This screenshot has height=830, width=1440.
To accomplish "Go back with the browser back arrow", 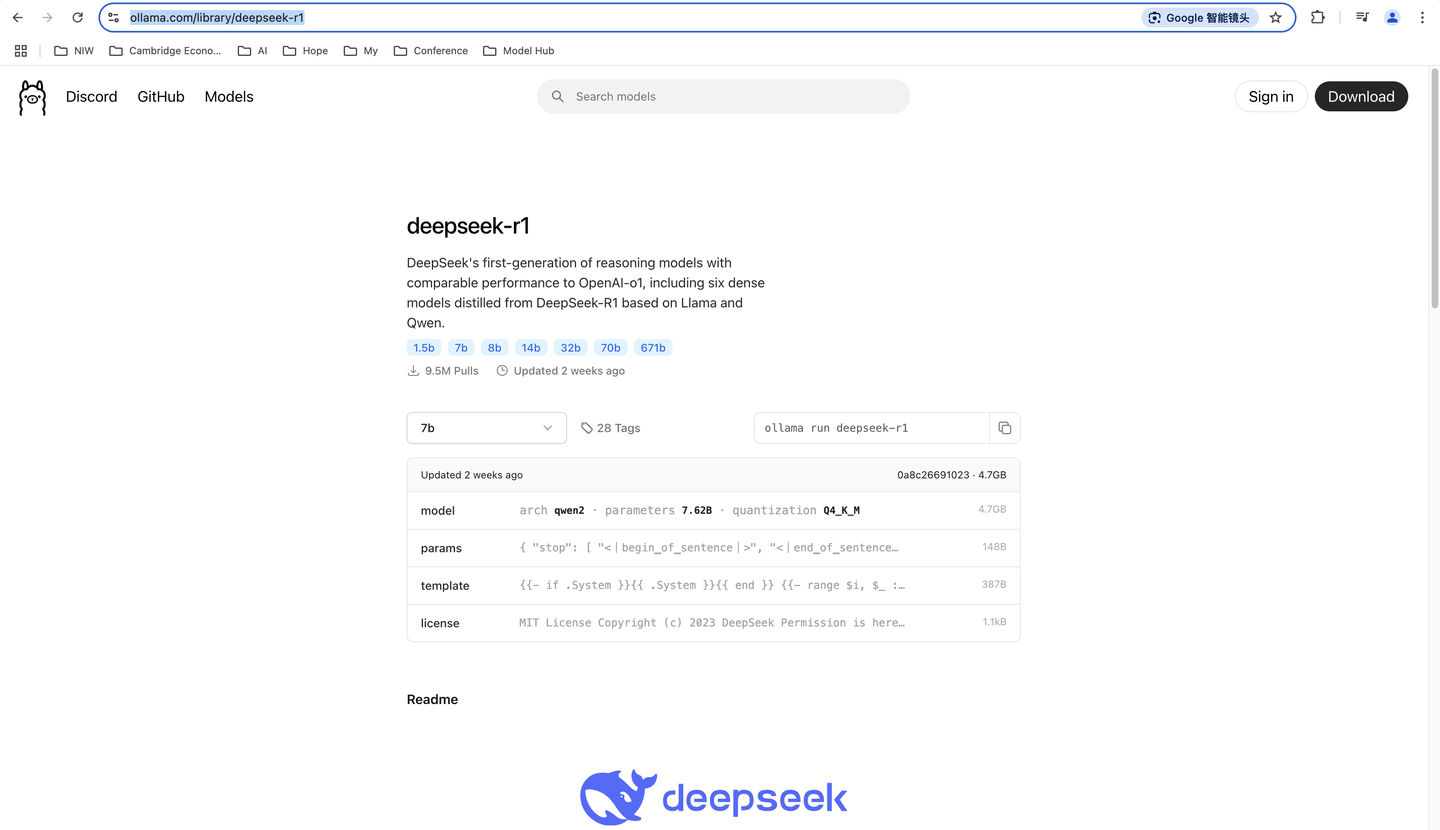I will pyautogui.click(x=18, y=18).
